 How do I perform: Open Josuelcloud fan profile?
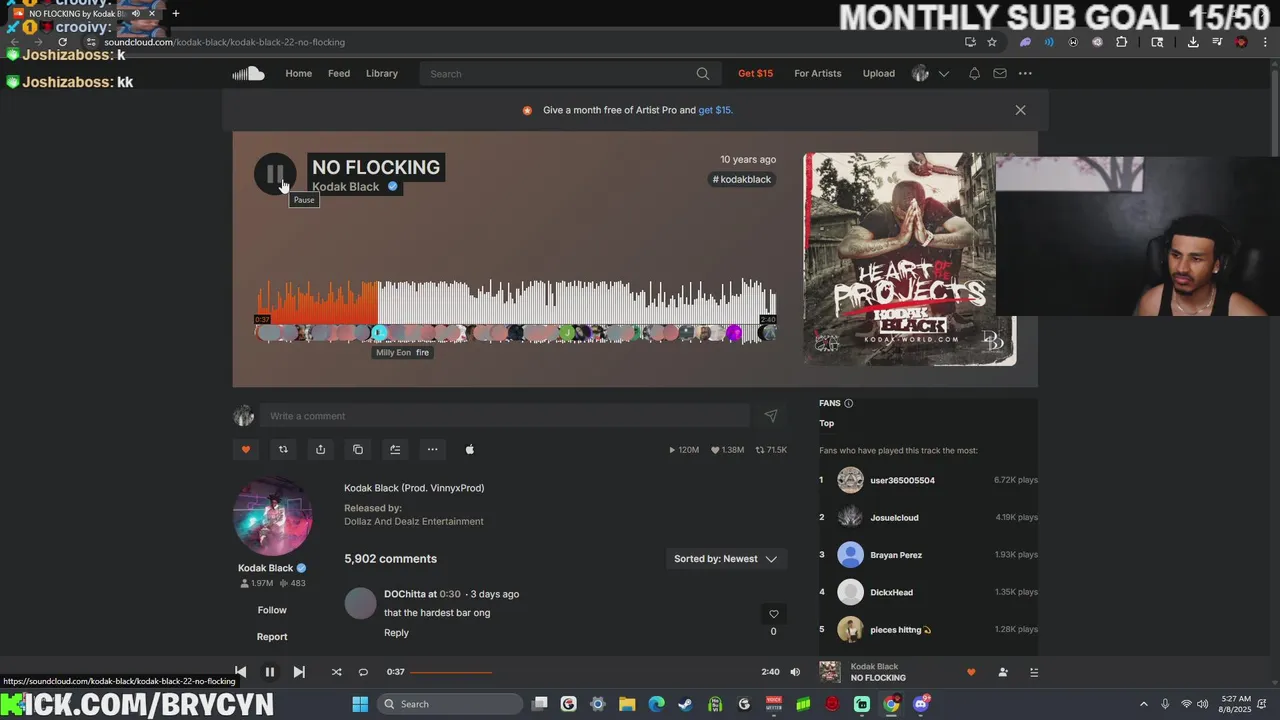894,517
